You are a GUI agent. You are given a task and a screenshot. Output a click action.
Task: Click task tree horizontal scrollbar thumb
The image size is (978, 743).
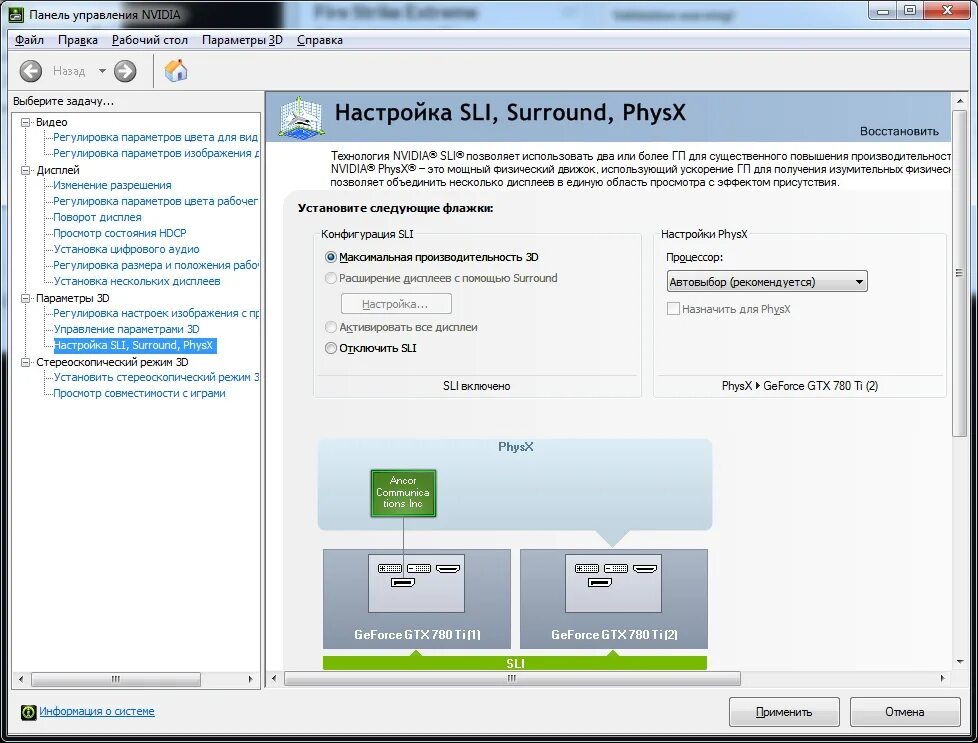[x=116, y=679]
